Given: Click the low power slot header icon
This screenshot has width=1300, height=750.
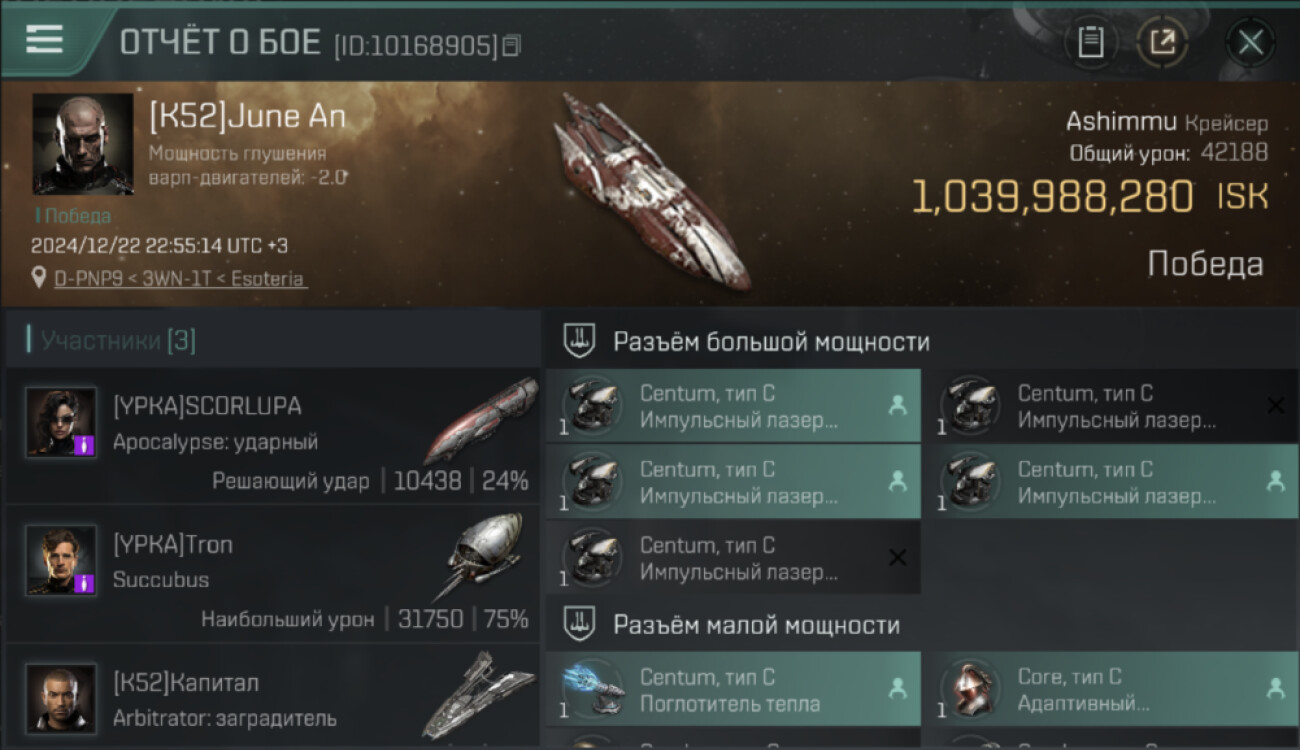Looking at the screenshot, I should (x=579, y=625).
